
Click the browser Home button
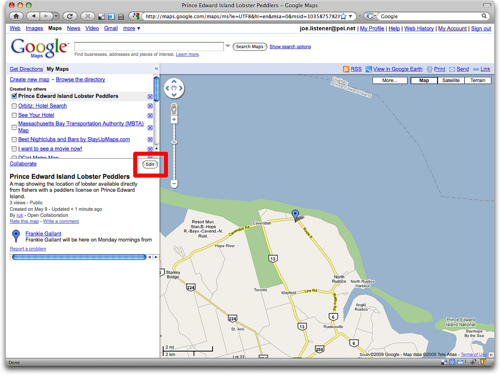pos(16,16)
